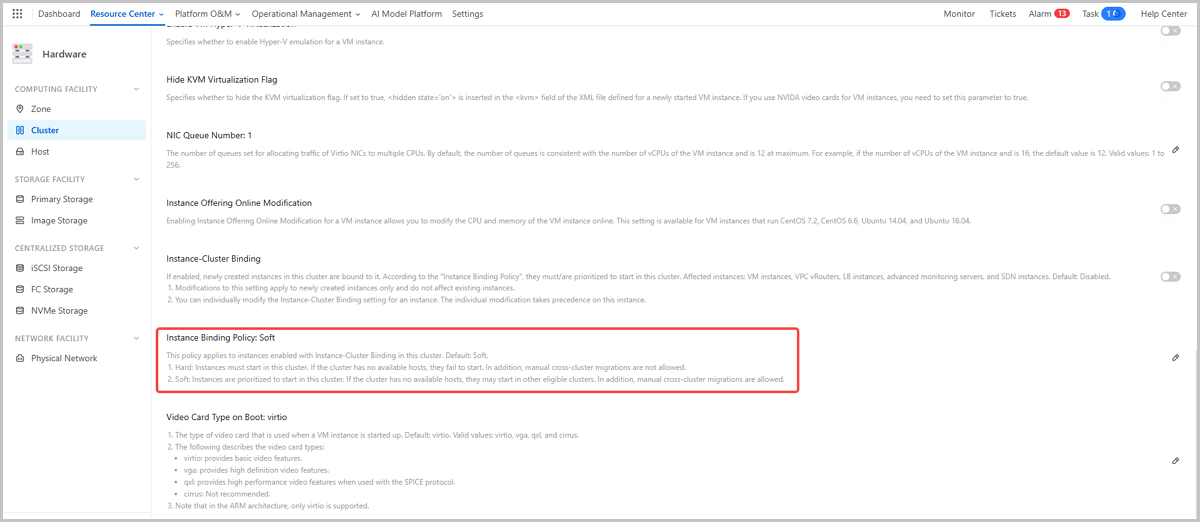Collapse the Computing Facility section
Viewport: 1200px width, 522px height.
136,89
